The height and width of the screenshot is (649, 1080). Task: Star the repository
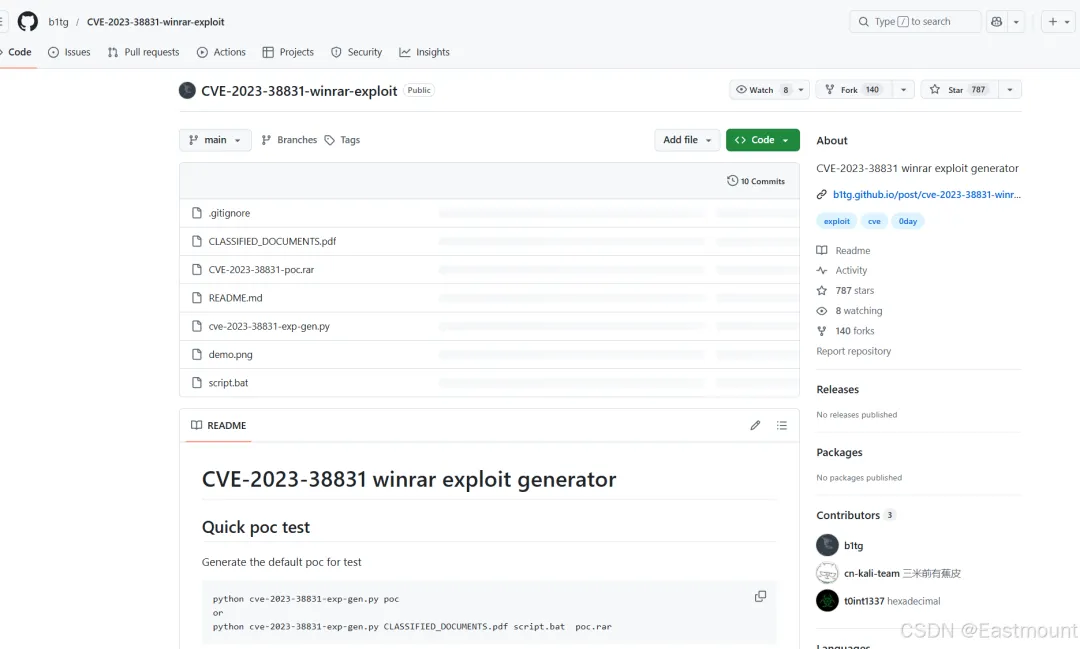click(x=959, y=90)
